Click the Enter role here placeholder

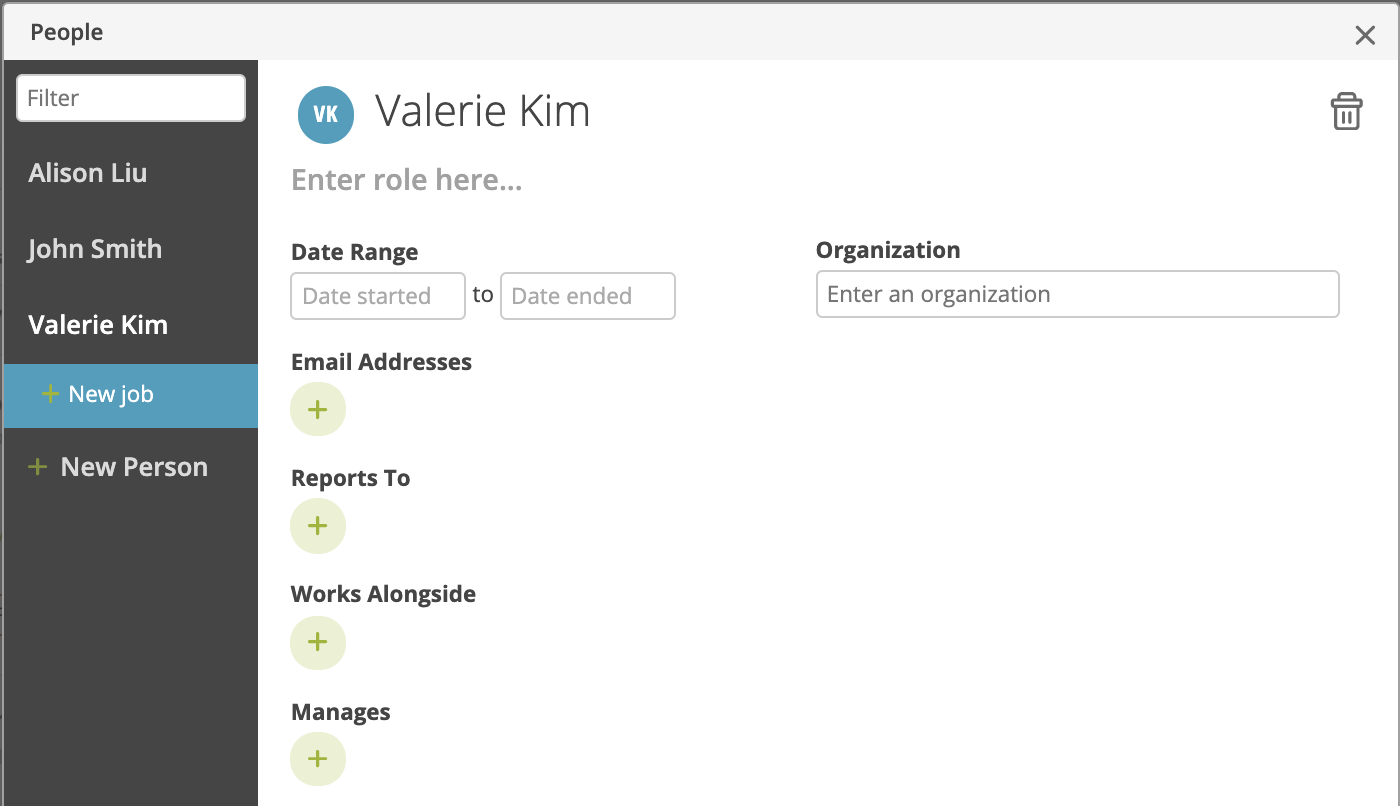coord(407,181)
